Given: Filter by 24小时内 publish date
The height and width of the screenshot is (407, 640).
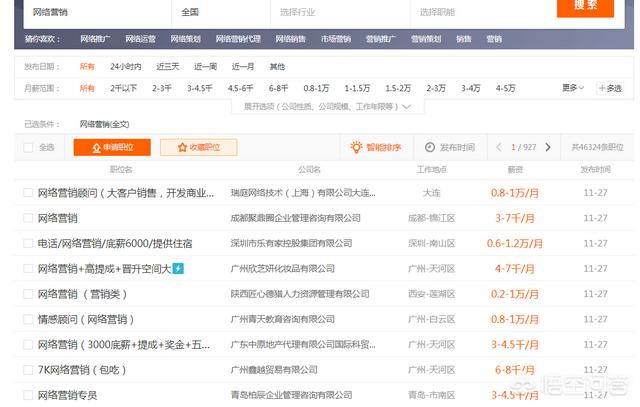Looking at the screenshot, I should pos(125,66).
